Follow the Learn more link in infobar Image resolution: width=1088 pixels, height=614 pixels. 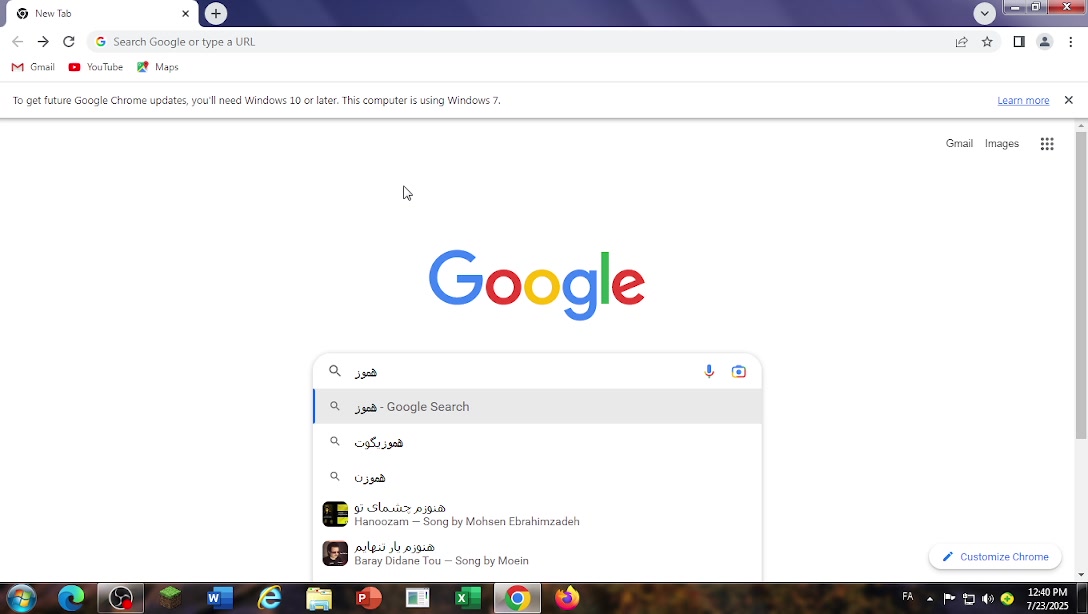pos(1023,101)
